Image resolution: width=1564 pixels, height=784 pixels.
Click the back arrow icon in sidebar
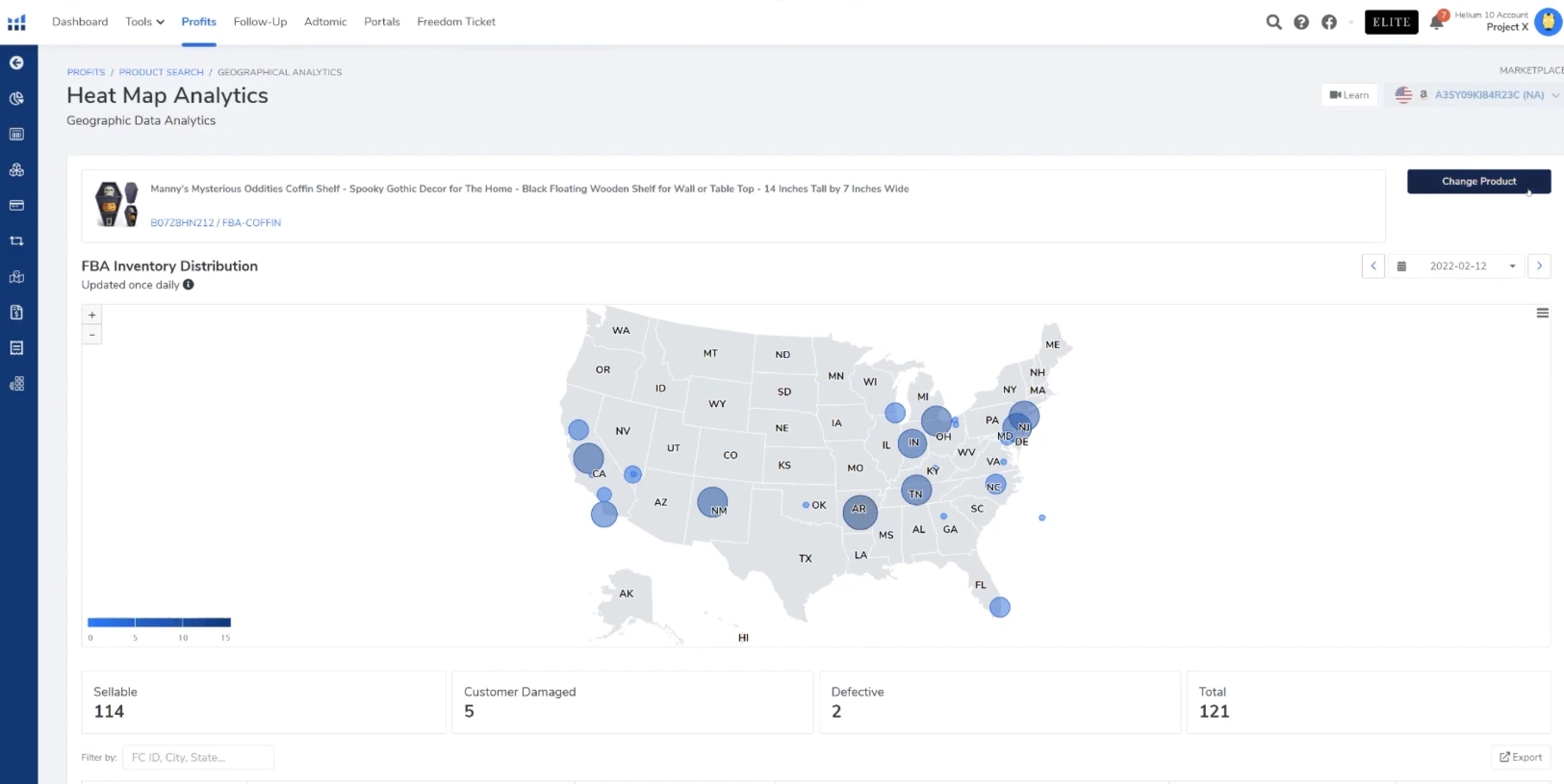click(x=16, y=63)
